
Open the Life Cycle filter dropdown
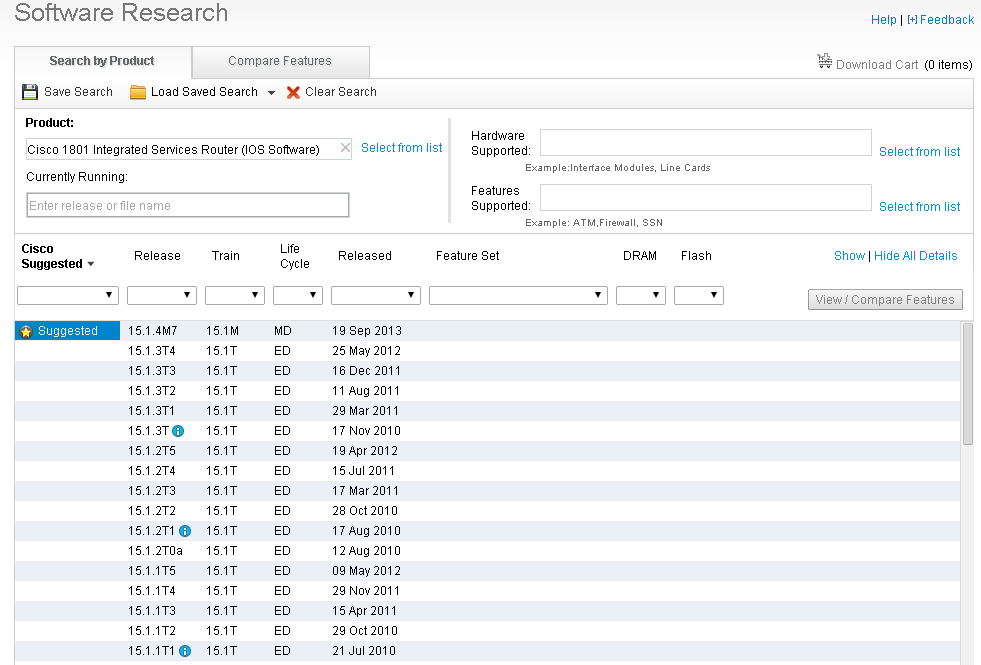coord(298,295)
